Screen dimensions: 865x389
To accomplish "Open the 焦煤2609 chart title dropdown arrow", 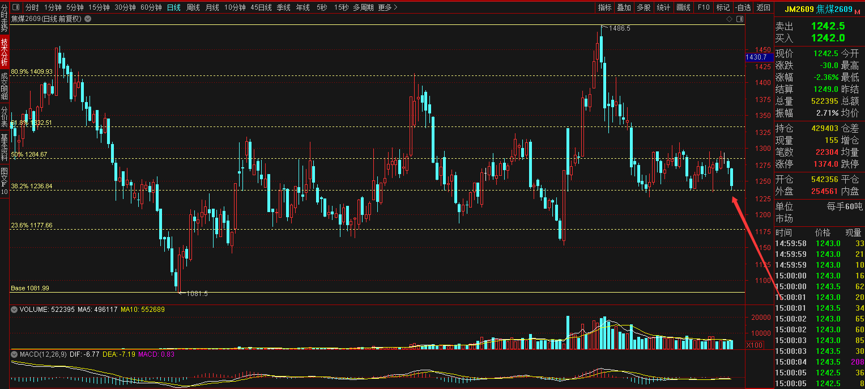I will point(89,18).
